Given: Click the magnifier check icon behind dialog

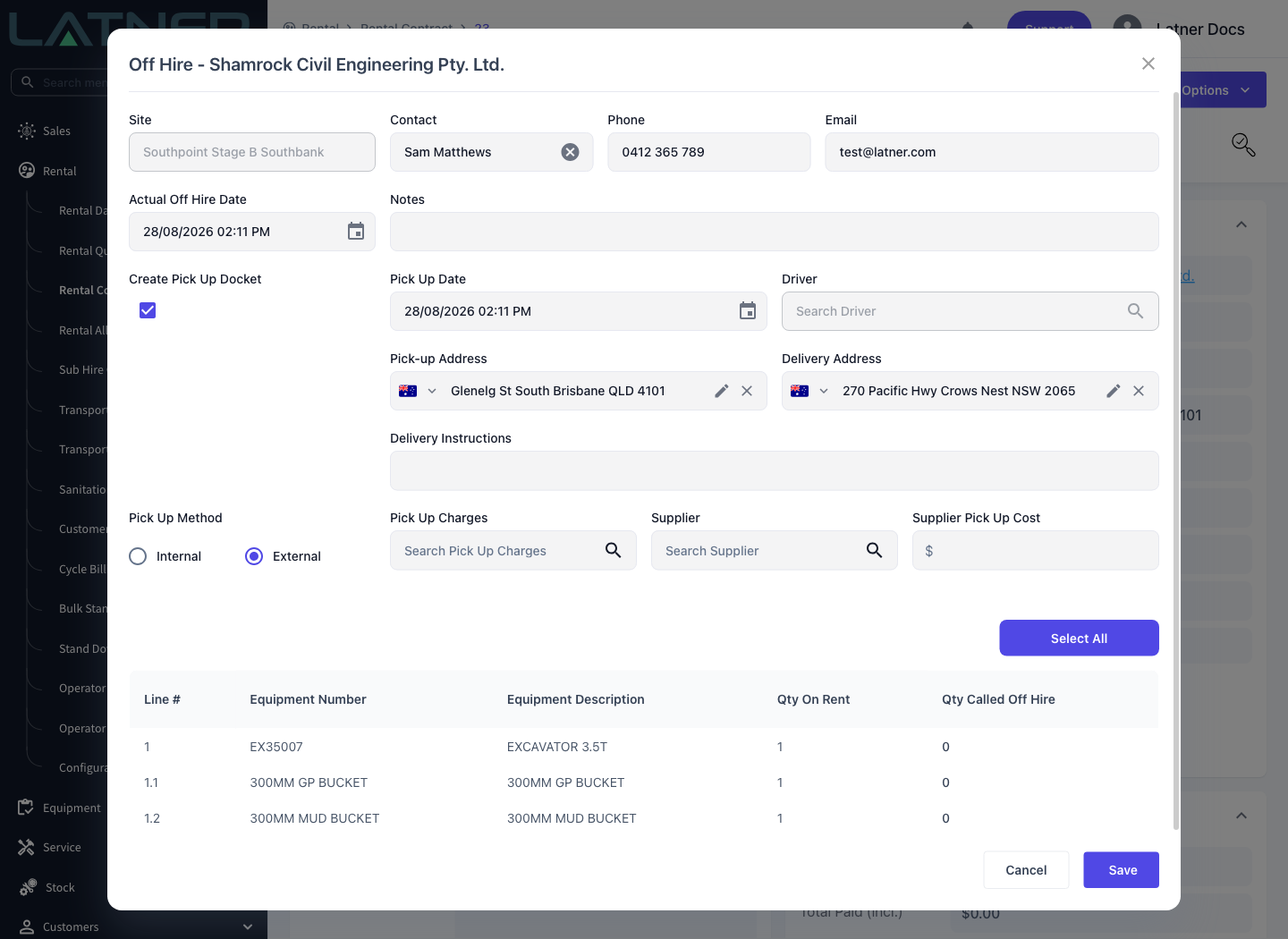Looking at the screenshot, I should (x=1243, y=145).
